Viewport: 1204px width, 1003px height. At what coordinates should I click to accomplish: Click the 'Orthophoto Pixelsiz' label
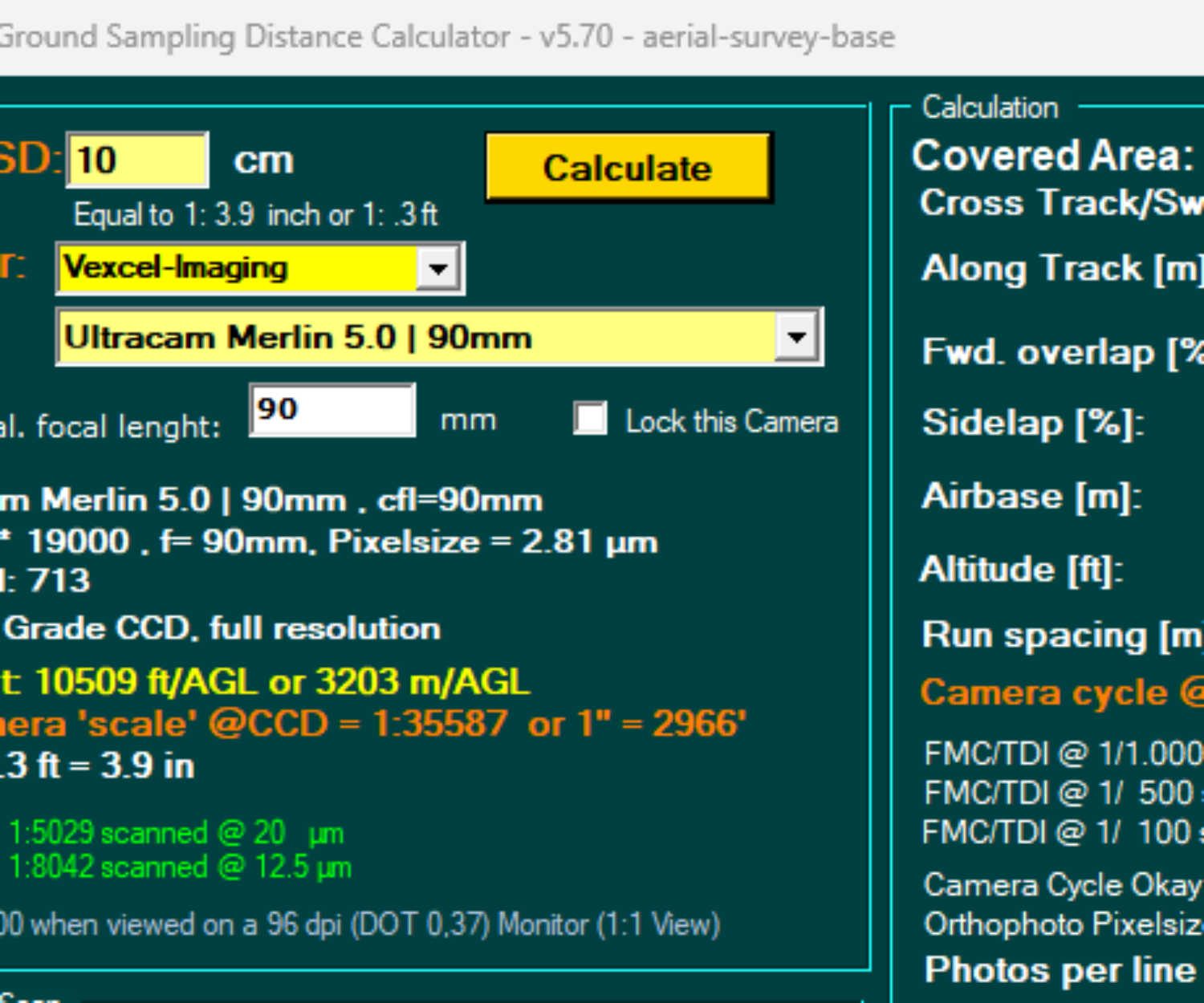1064,924
